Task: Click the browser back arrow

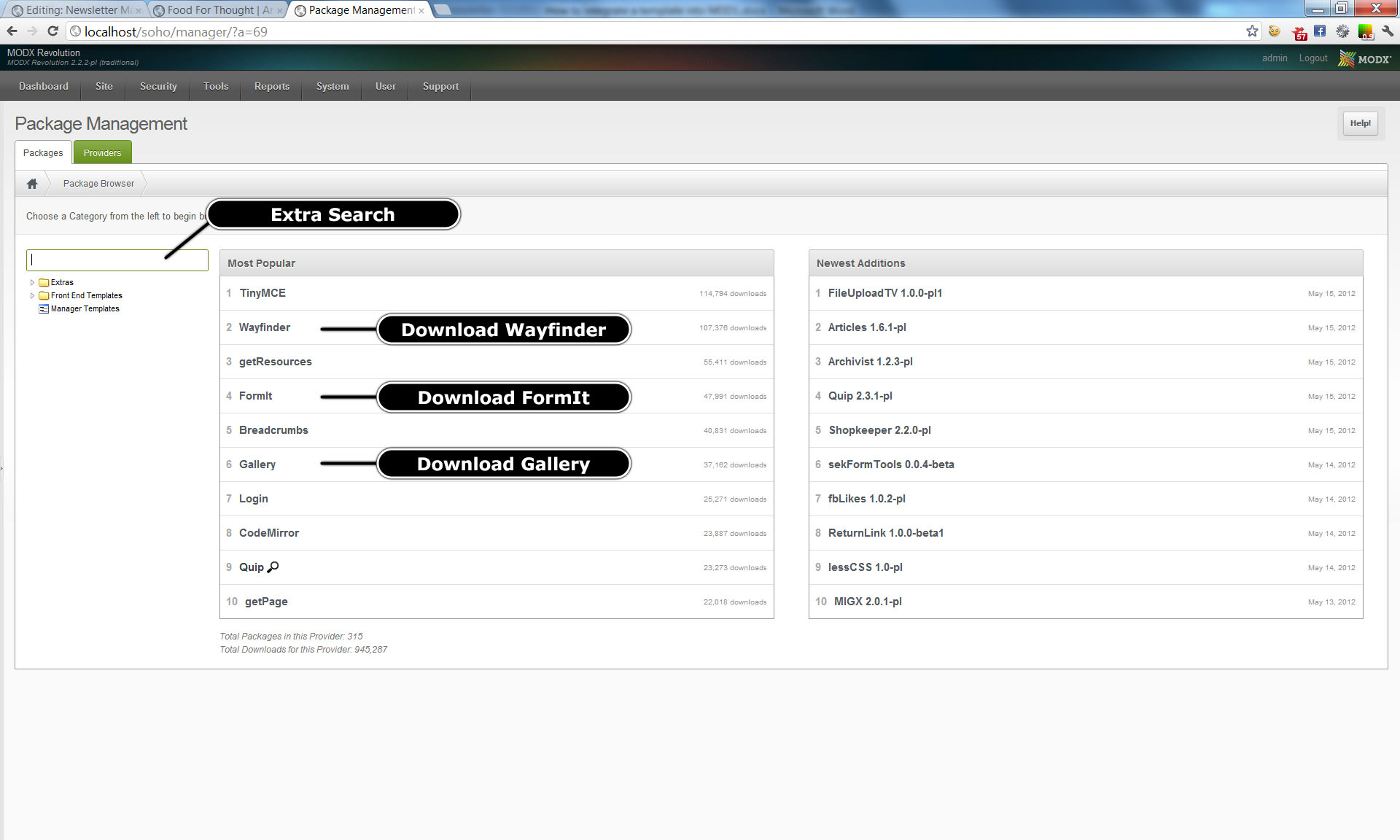Action: click(x=12, y=31)
